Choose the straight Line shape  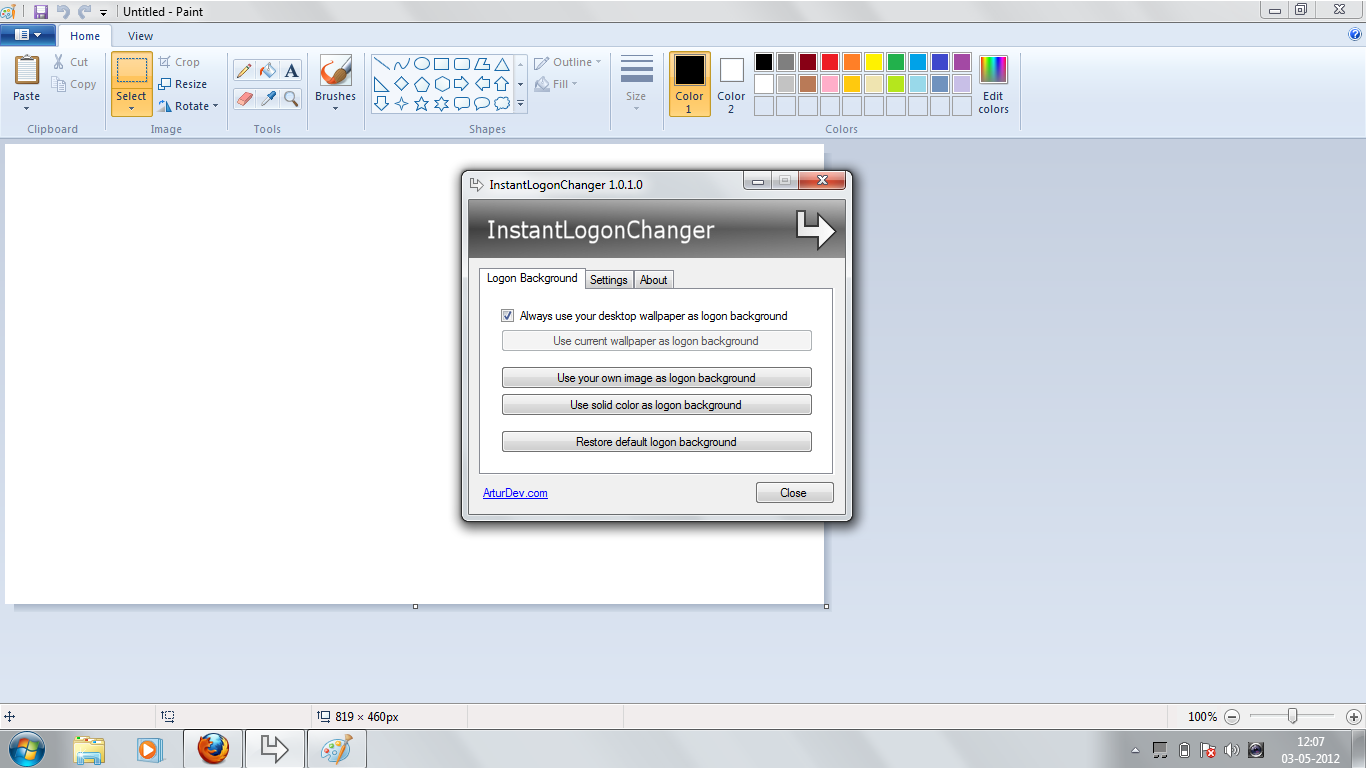tap(381, 63)
